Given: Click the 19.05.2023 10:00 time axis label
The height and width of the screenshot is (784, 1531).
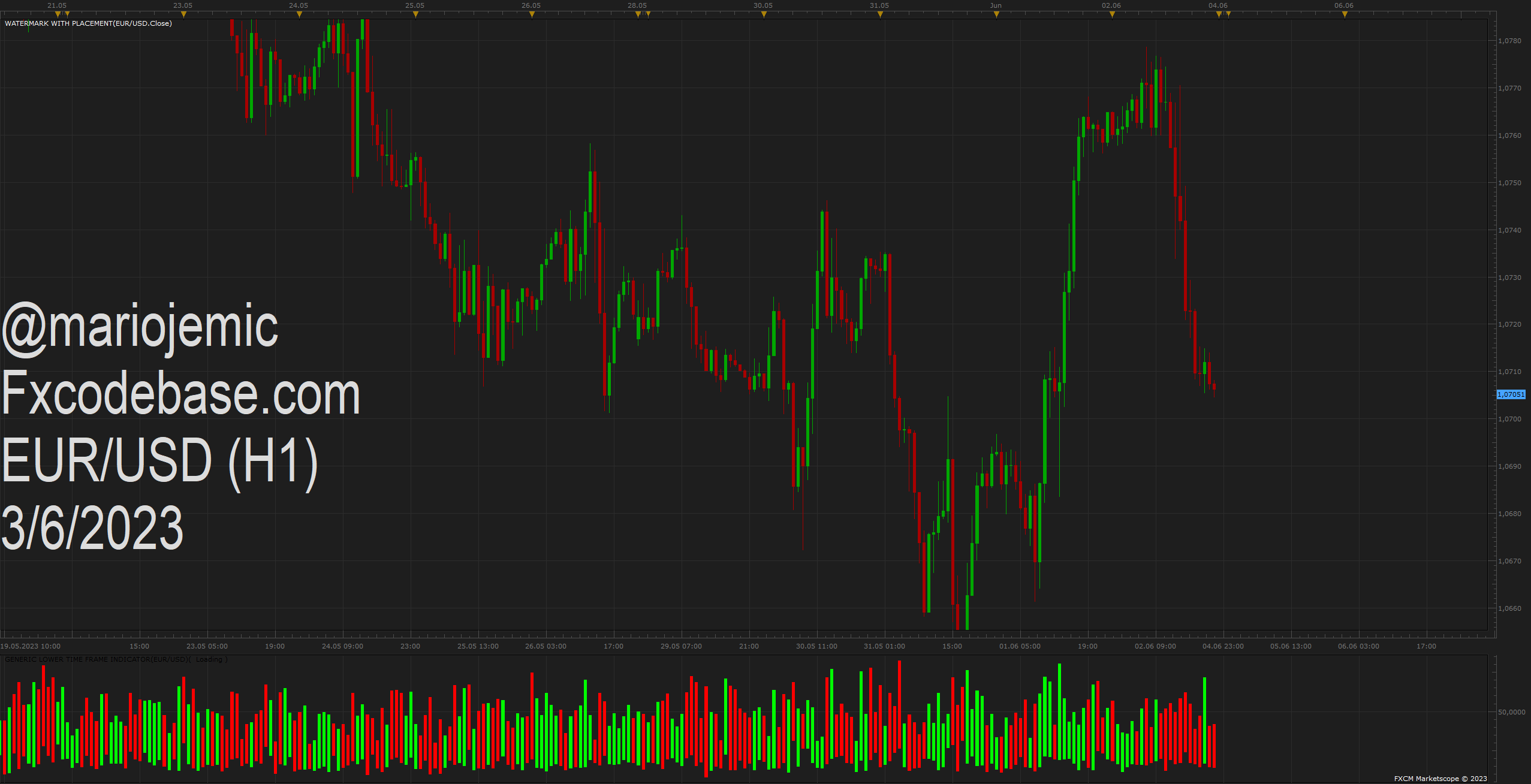Looking at the screenshot, I should [x=30, y=646].
